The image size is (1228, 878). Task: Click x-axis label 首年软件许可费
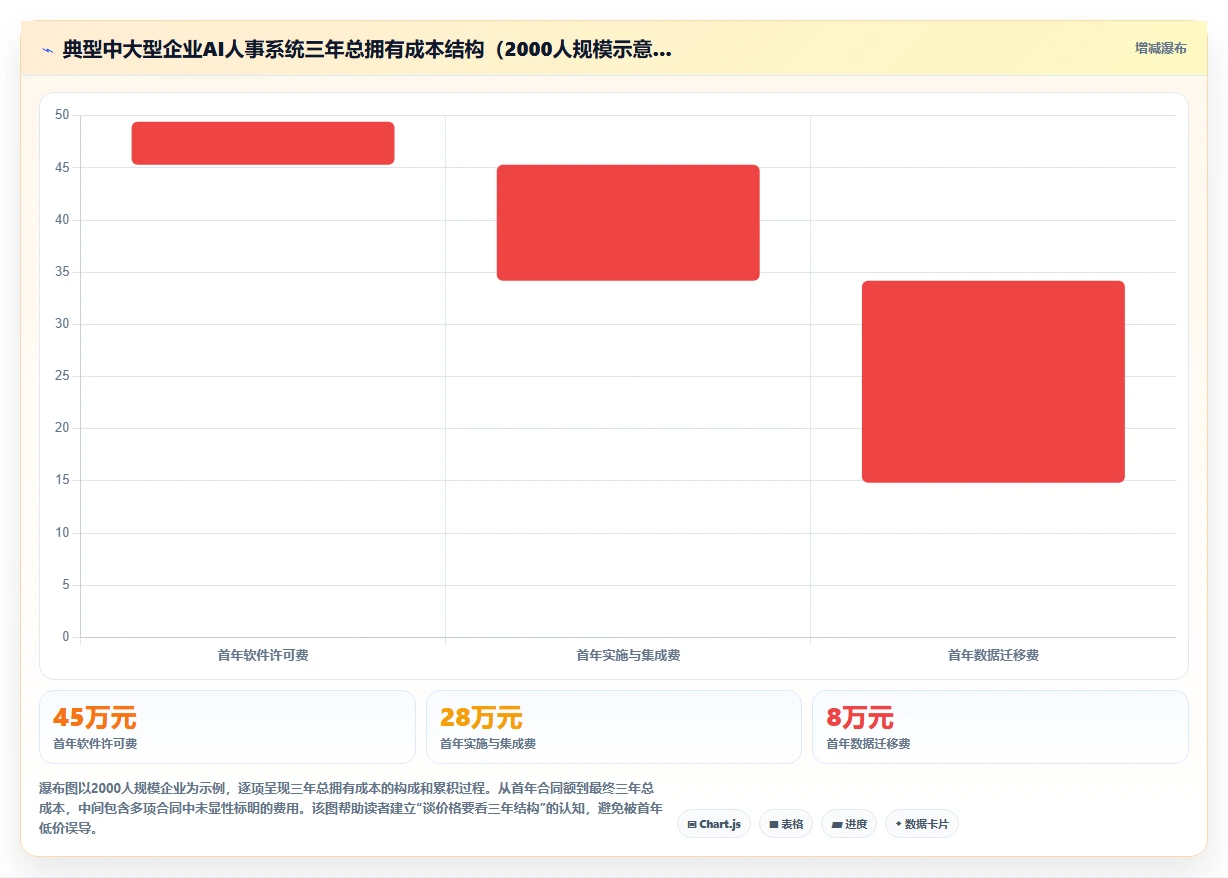pos(263,655)
